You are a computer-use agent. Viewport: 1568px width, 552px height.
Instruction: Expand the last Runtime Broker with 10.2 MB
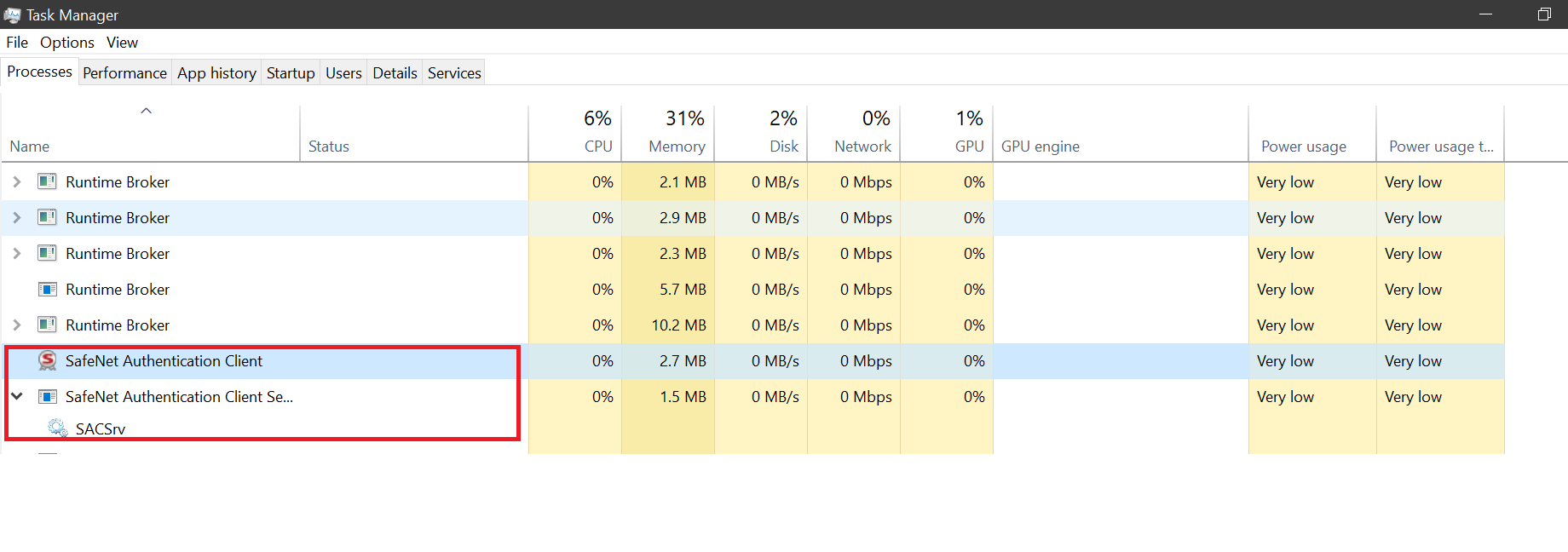17,325
